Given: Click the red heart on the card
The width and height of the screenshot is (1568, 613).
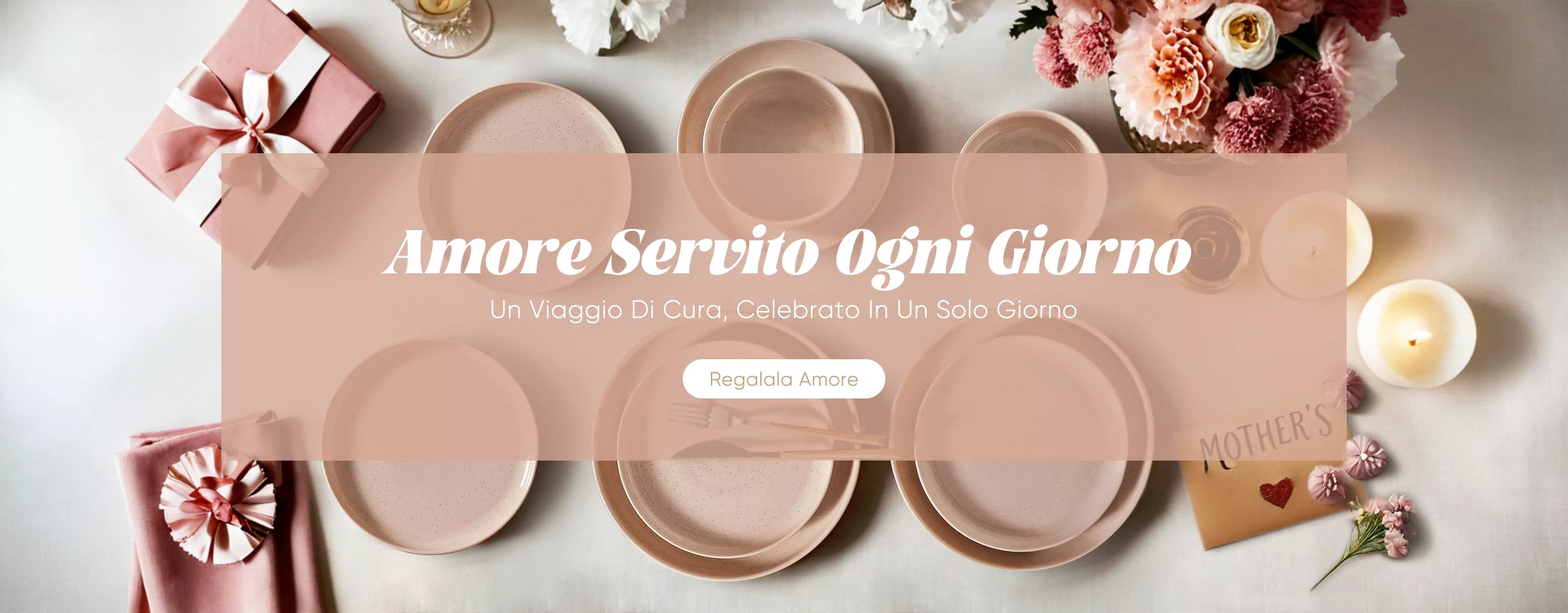Looking at the screenshot, I should (x=1276, y=491).
